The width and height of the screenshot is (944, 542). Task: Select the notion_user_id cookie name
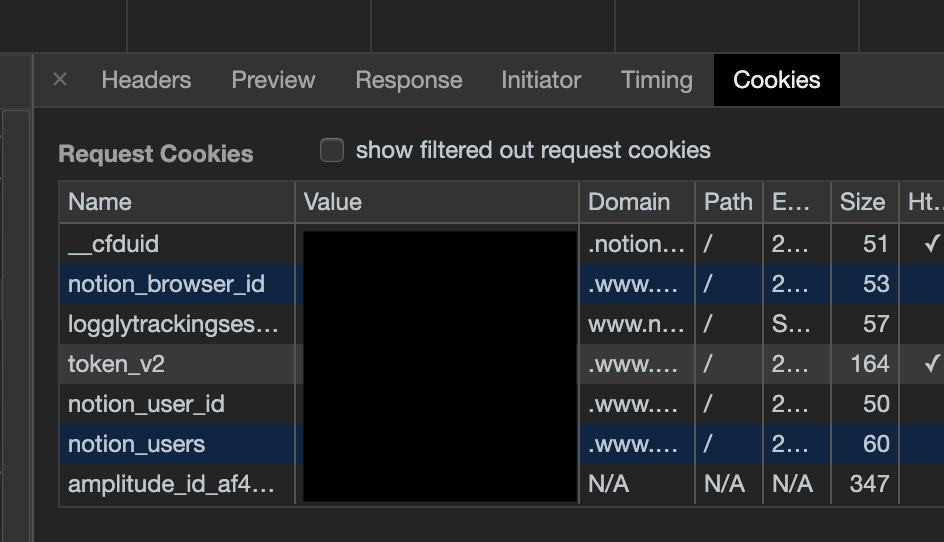click(146, 404)
